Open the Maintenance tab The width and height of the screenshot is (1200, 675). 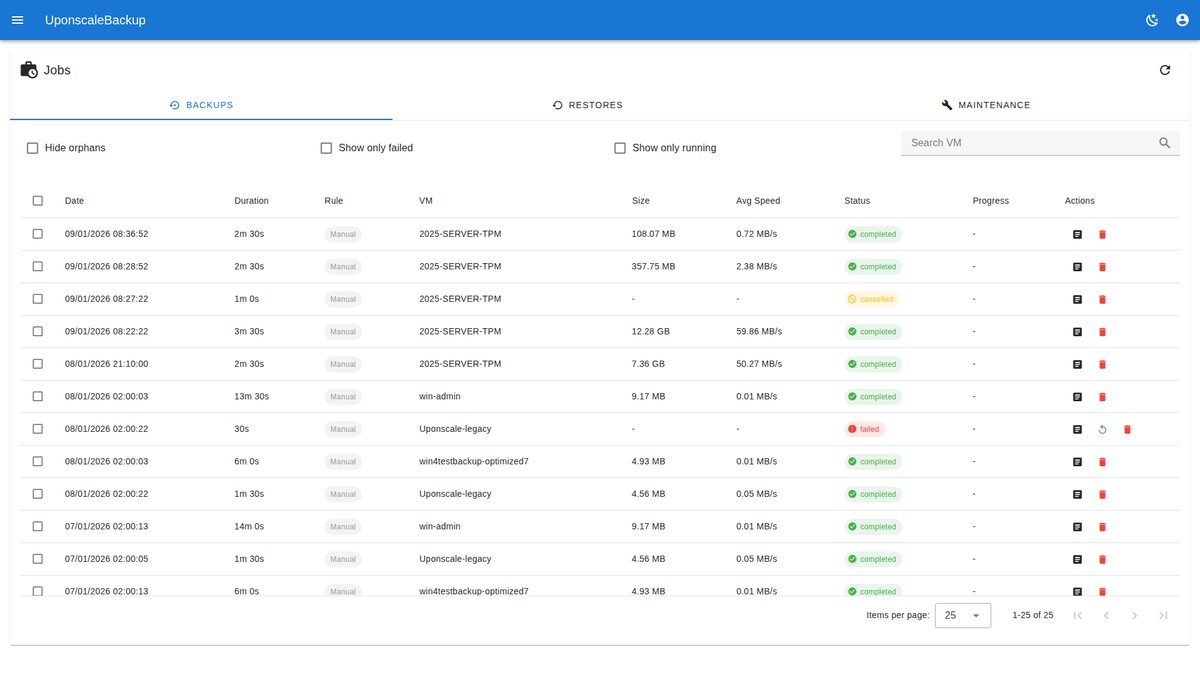tap(985, 105)
